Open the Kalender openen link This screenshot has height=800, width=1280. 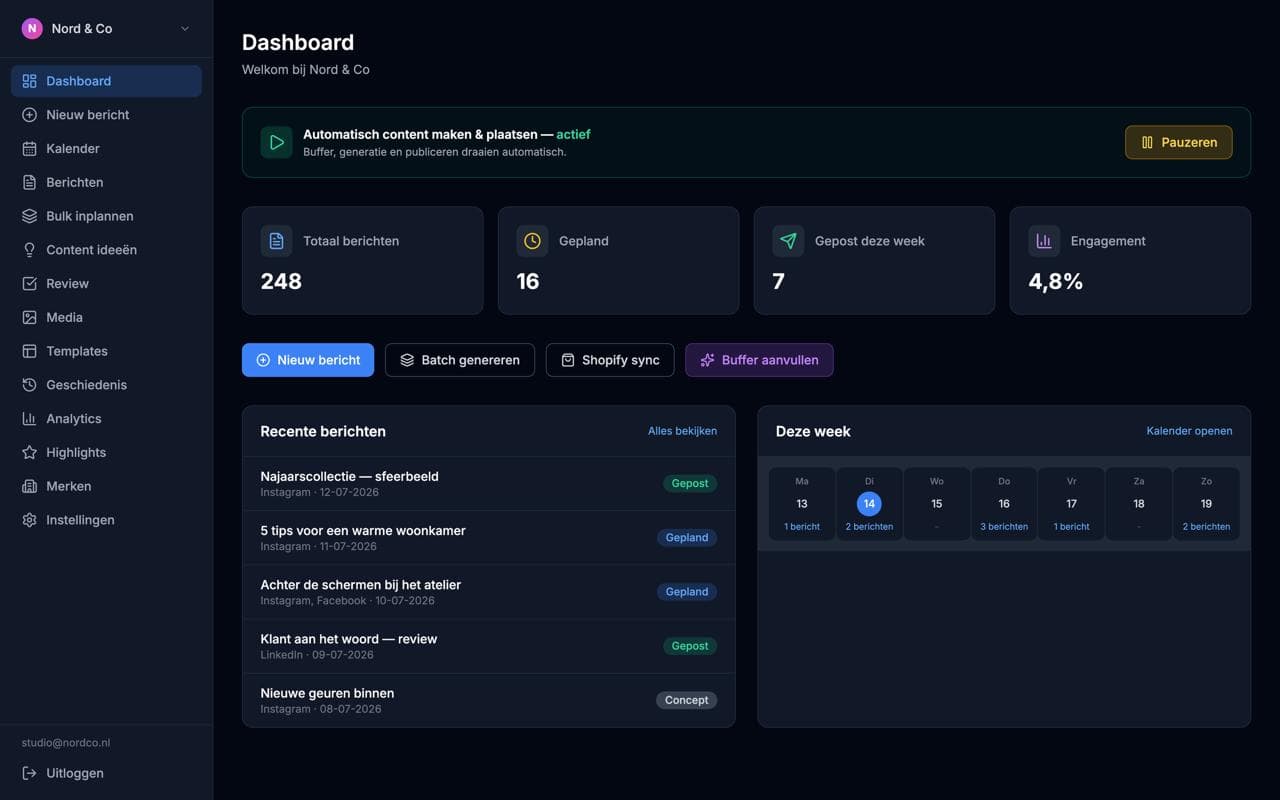click(x=1189, y=431)
